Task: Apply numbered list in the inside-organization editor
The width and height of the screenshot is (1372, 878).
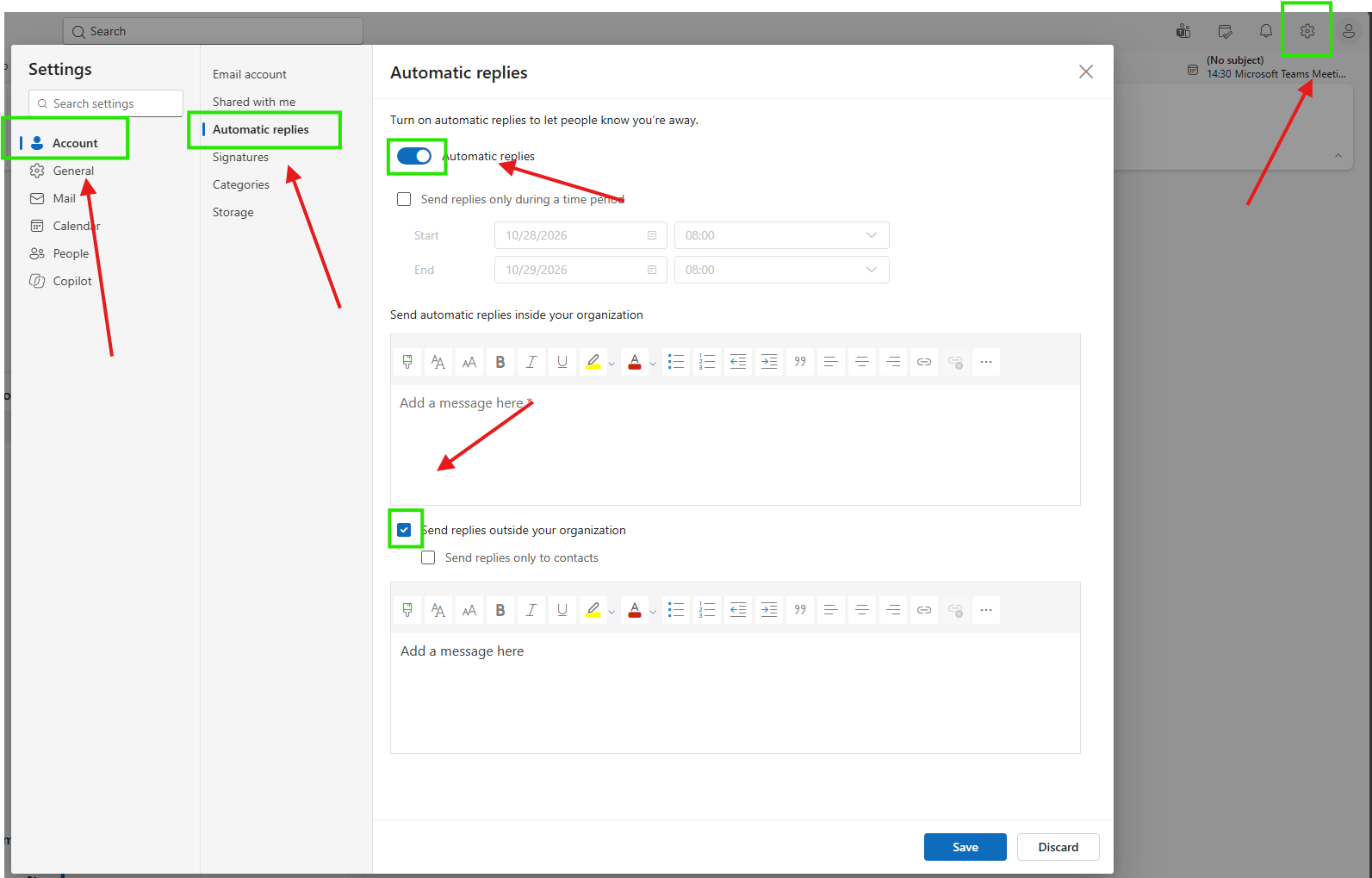Action: [x=707, y=362]
